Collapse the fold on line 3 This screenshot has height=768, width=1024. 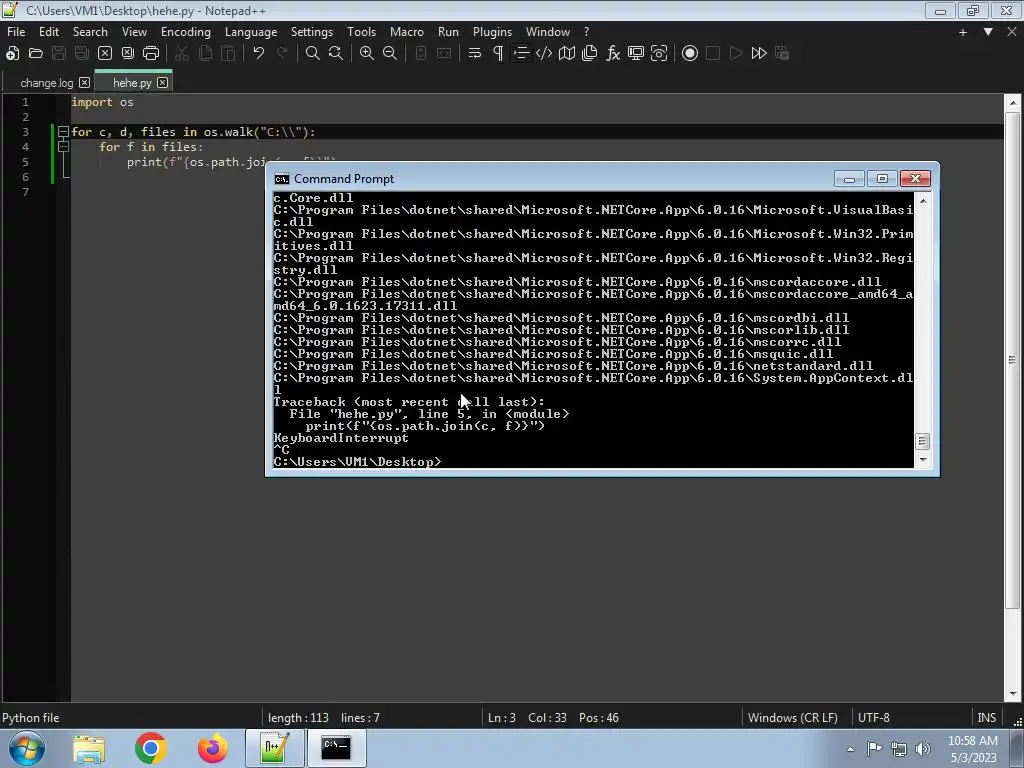[63, 132]
